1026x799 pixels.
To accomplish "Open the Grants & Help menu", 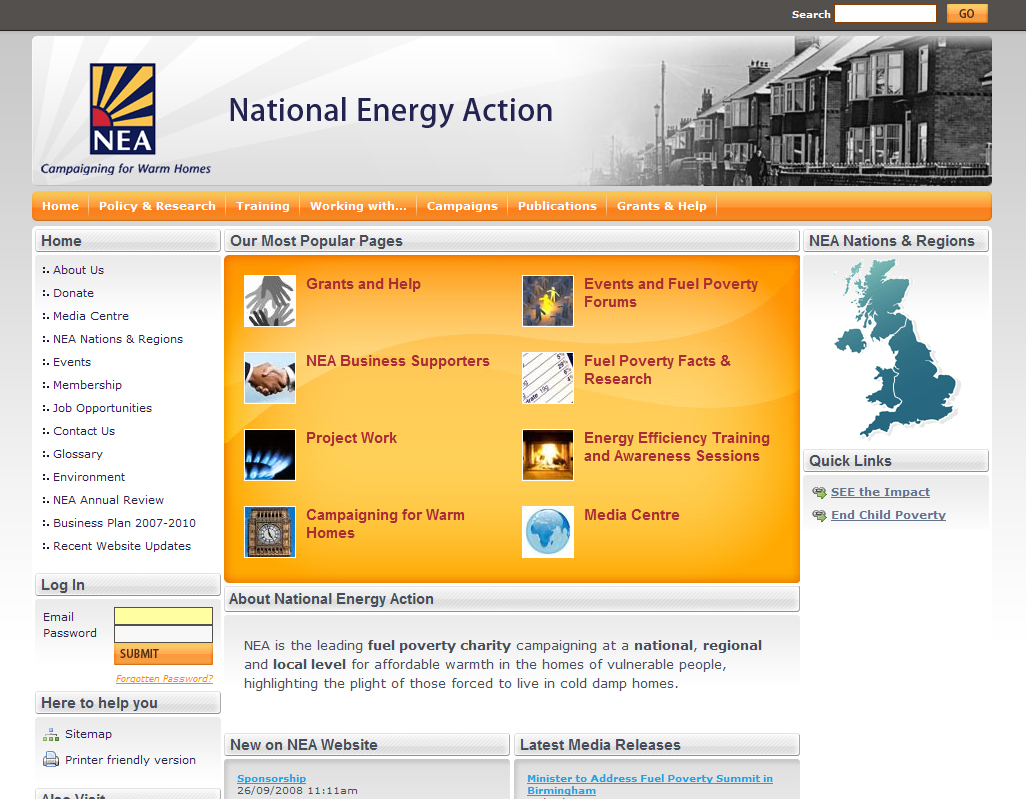I will click(662, 206).
